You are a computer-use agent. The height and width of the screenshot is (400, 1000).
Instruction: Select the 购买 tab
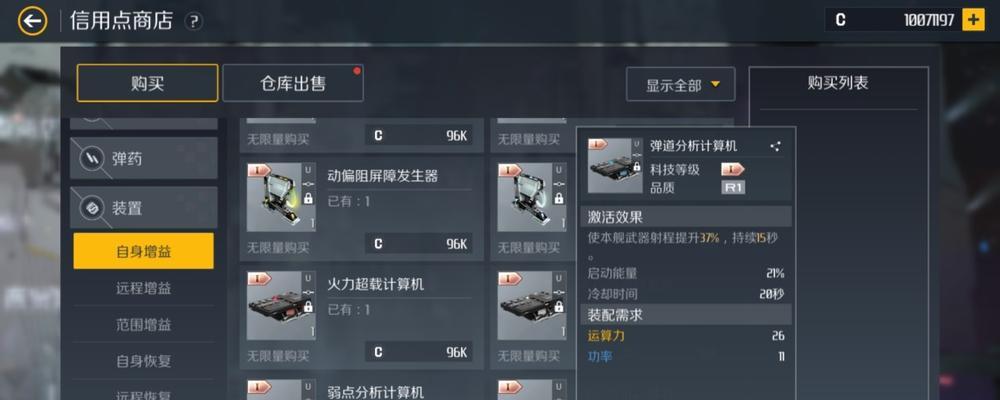tap(147, 83)
